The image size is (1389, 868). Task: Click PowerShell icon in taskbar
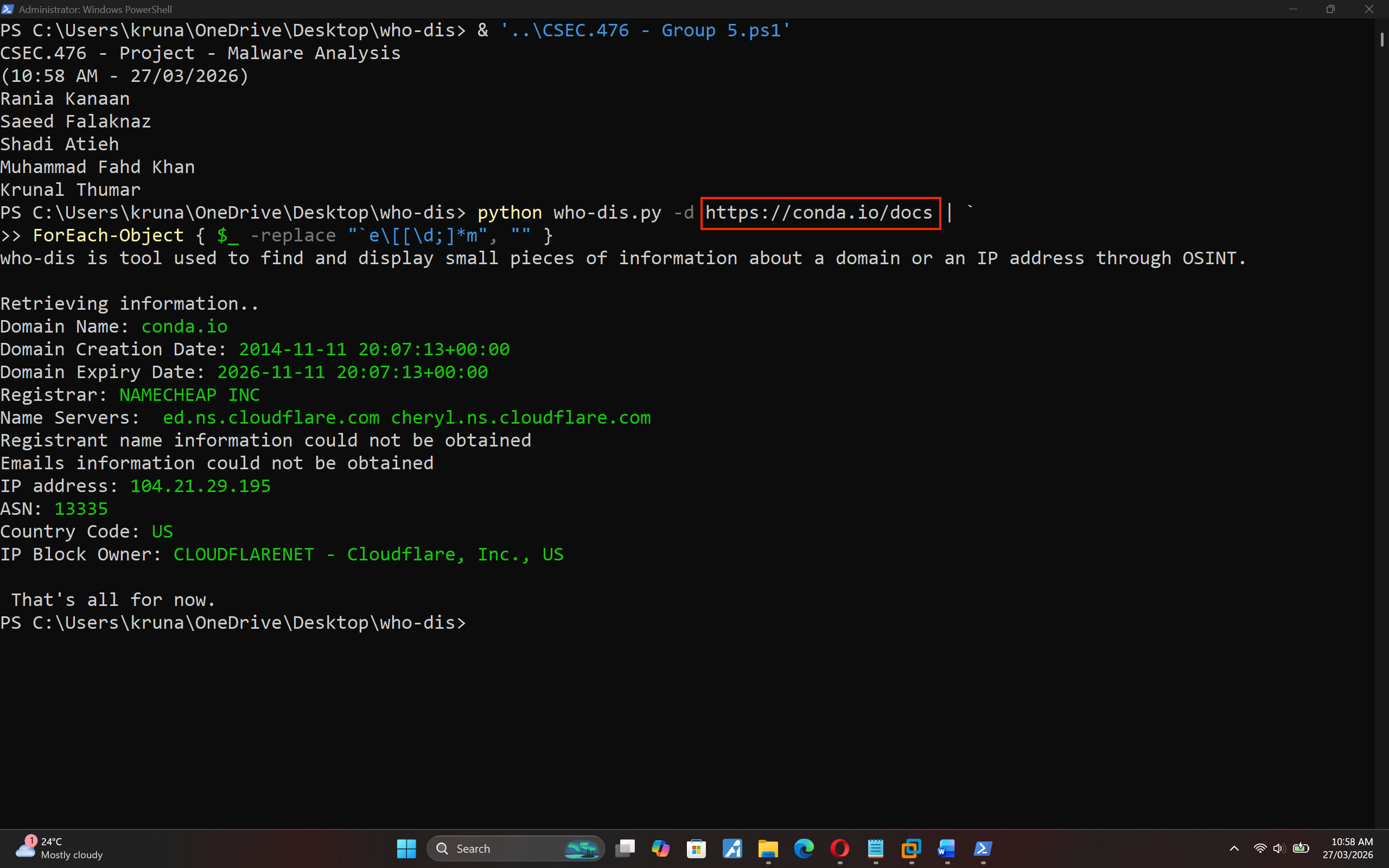coord(983,848)
